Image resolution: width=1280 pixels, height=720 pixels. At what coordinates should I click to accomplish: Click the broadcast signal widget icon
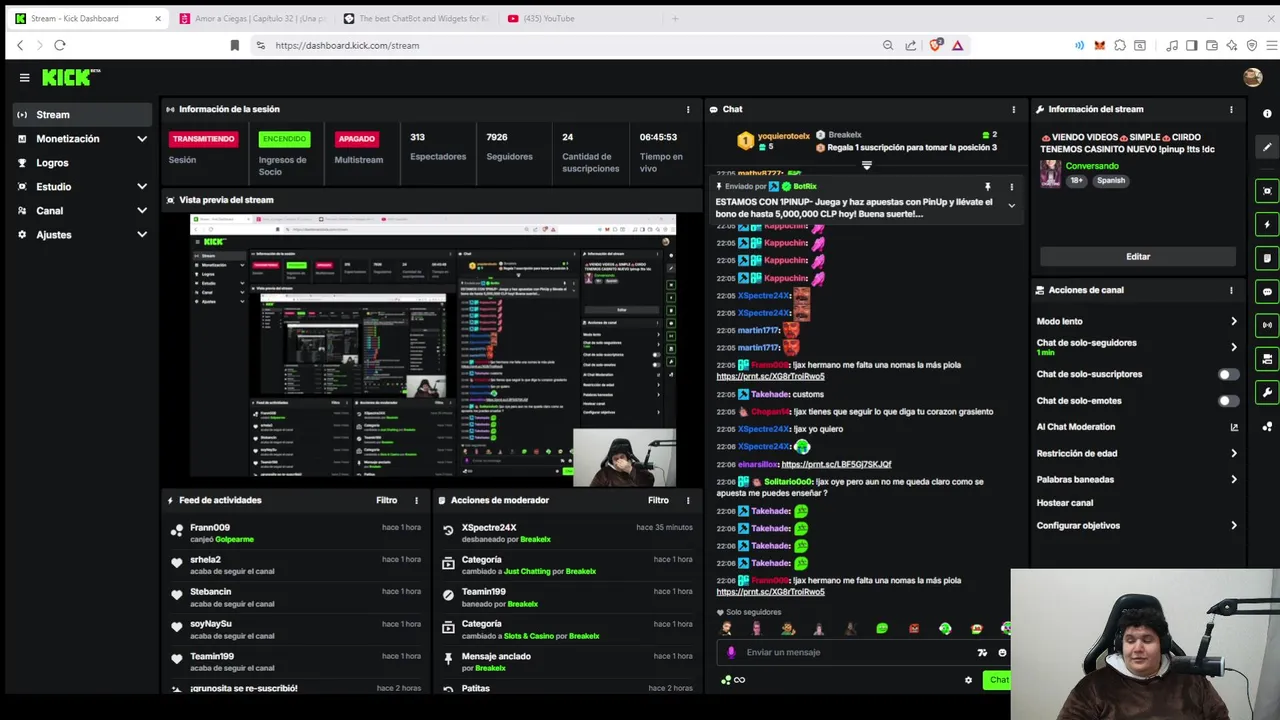pyautogui.click(x=1267, y=325)
